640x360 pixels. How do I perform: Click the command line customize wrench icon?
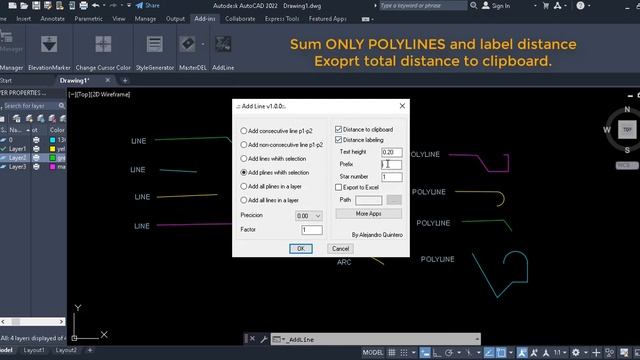point(264,339)
